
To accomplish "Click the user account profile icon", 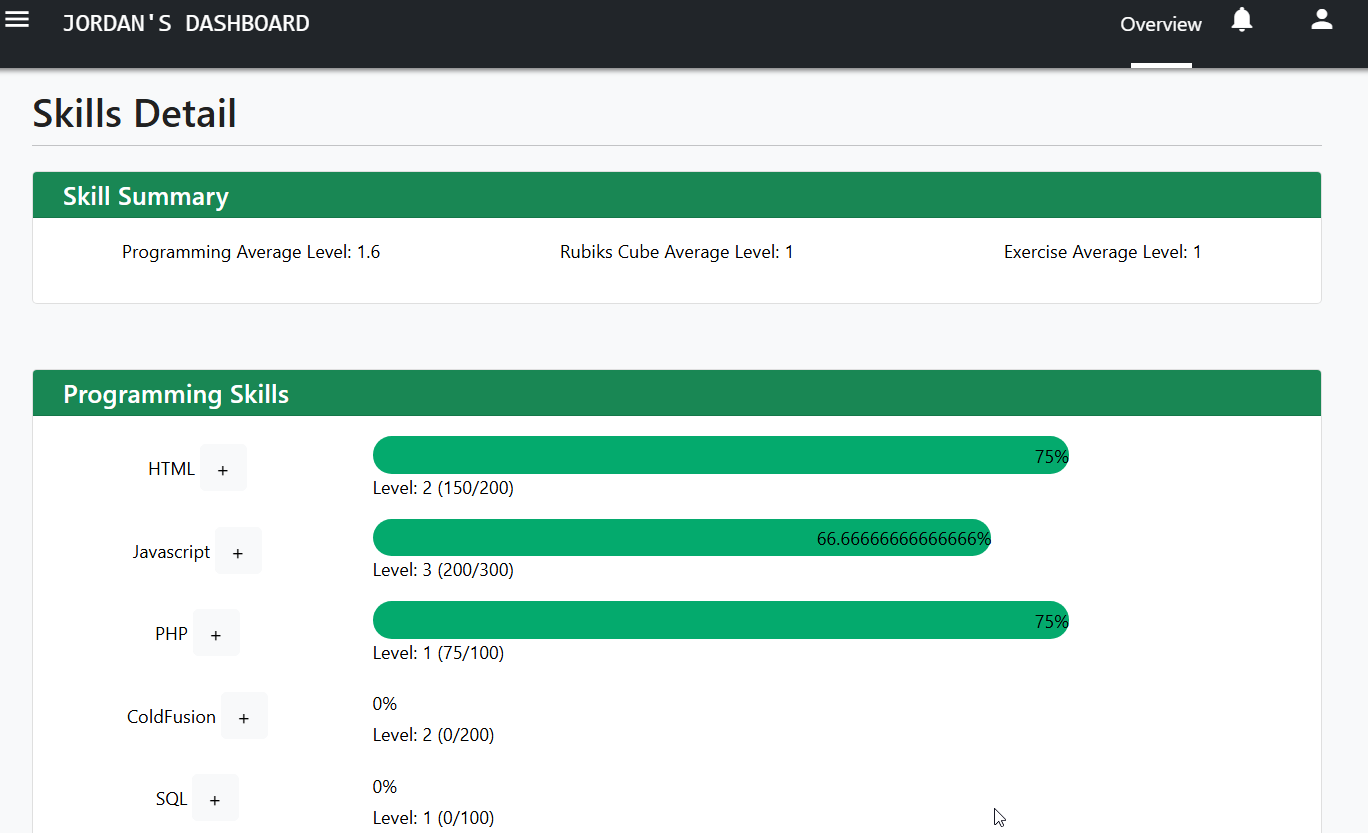I will [1321, 20].
